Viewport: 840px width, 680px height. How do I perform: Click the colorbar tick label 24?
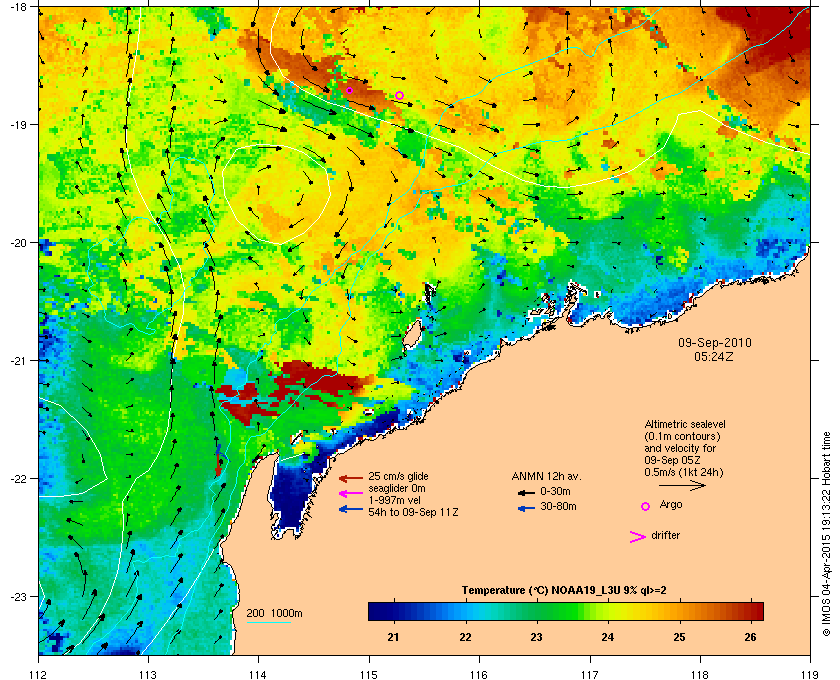tap(608, 637)
